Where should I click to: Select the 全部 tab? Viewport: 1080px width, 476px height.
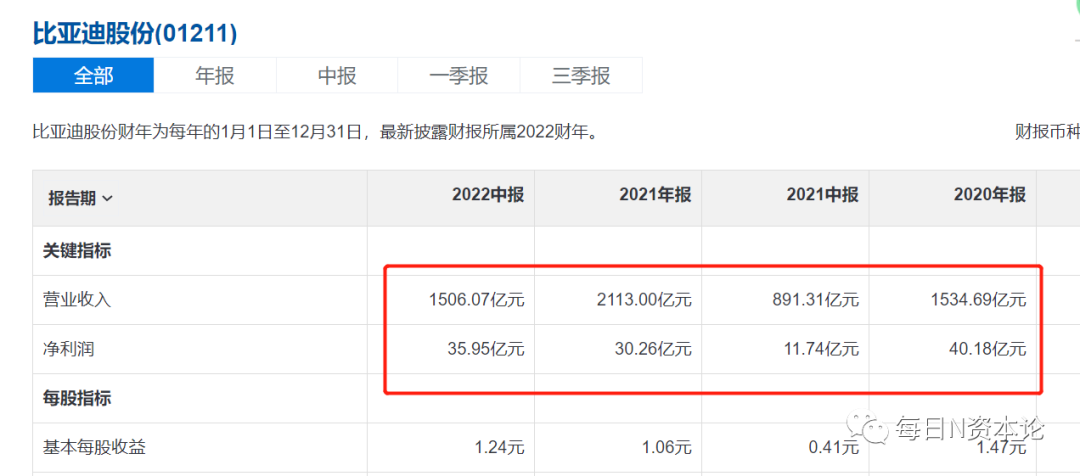(x=93, y=76)
